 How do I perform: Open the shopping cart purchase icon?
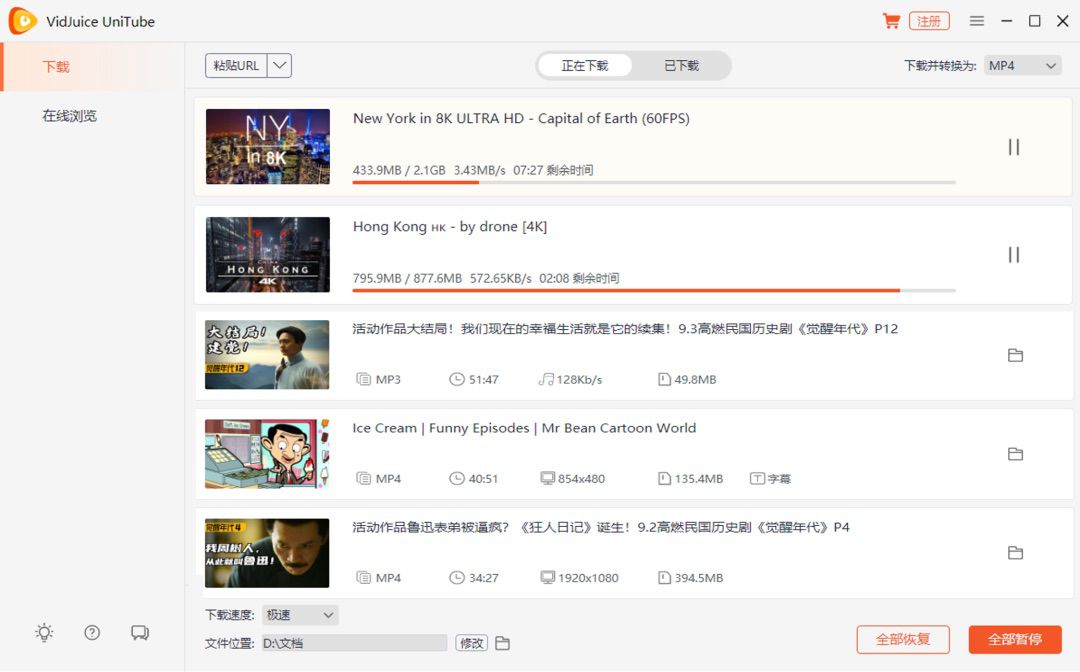(x=891, y=21)
